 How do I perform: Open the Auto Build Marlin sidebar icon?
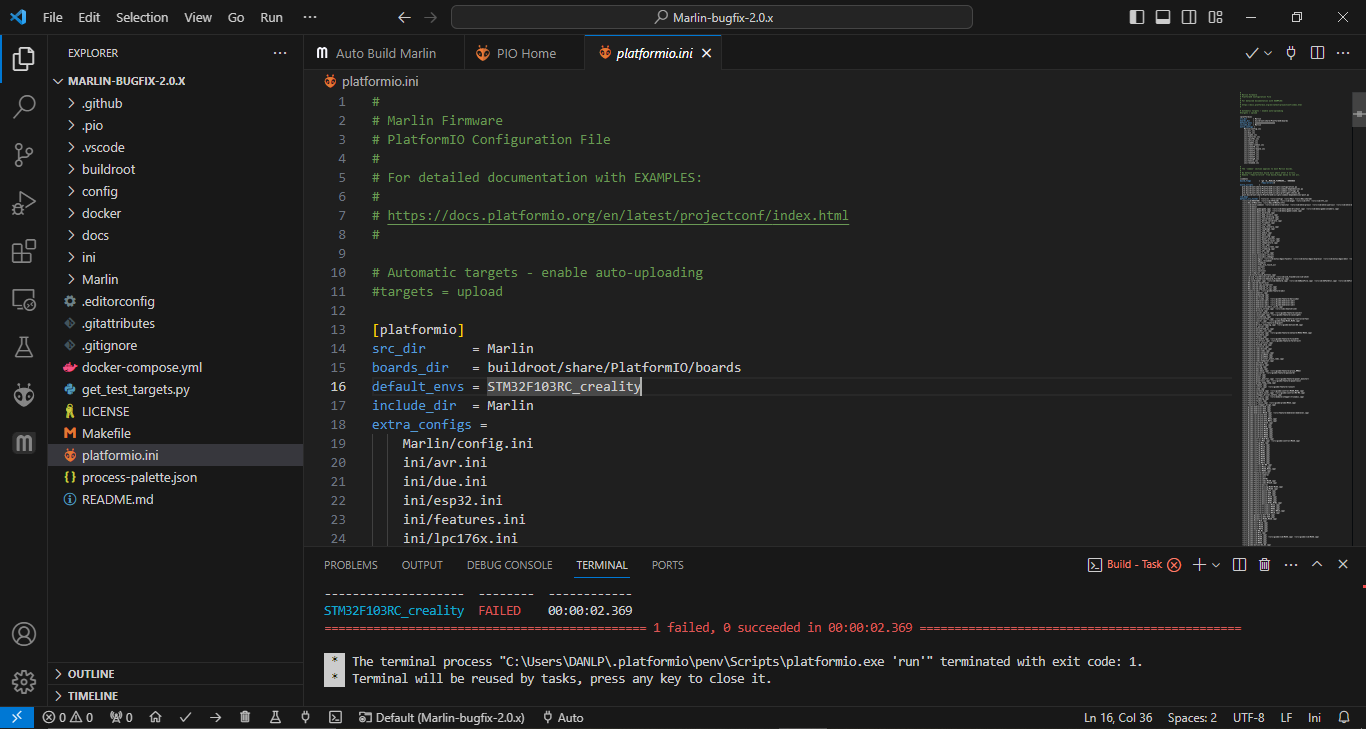23,443
